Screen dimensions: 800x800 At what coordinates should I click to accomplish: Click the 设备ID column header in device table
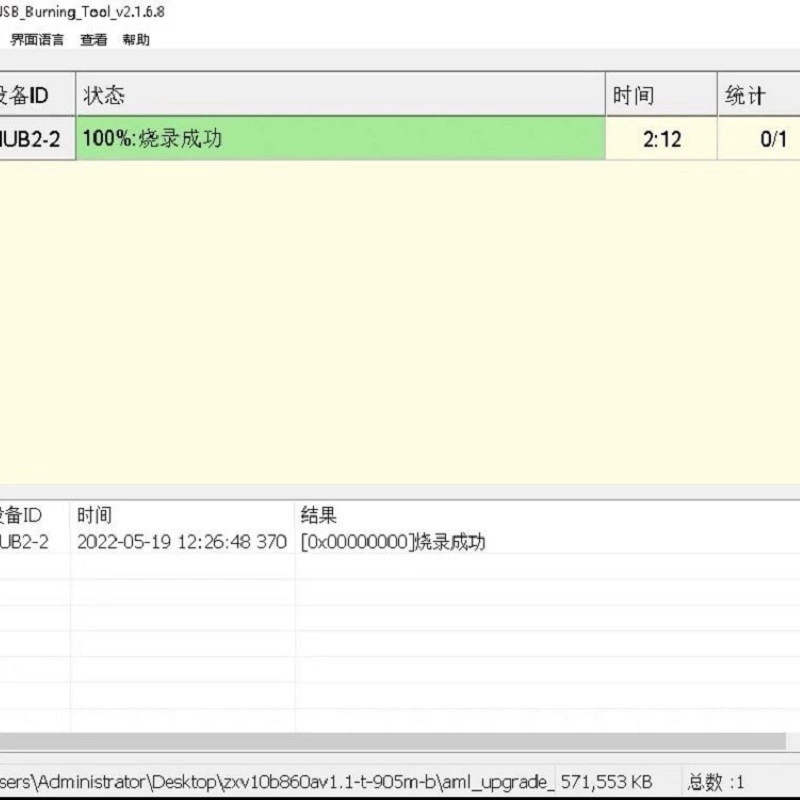click(x=37, y=94)
